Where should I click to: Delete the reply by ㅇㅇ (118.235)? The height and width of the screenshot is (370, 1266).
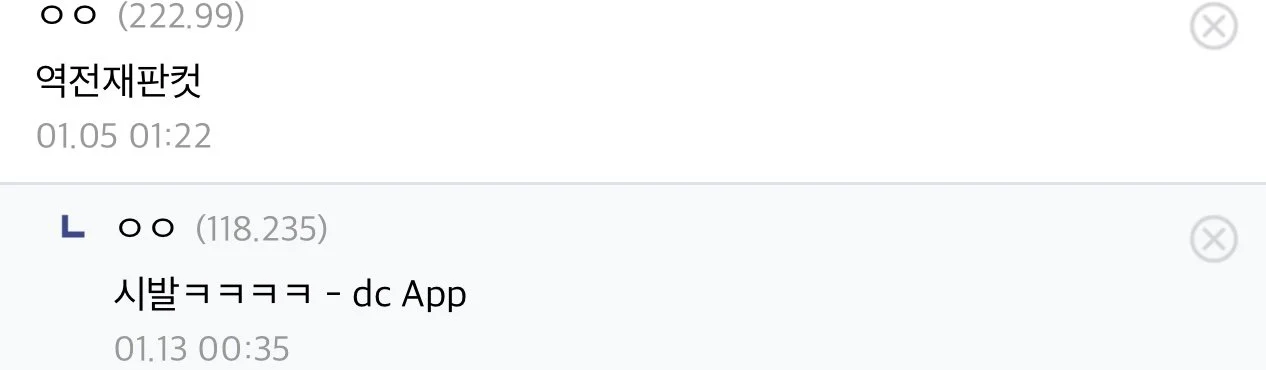[x=1214, y=240]
